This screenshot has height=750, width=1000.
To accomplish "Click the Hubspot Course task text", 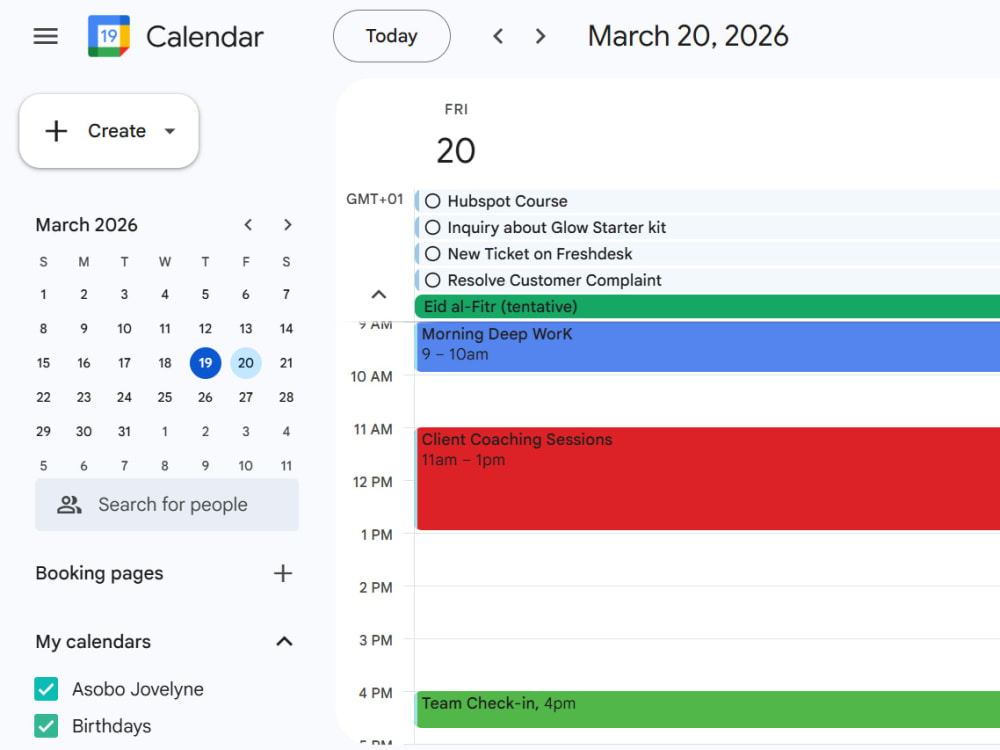I will (x=508, y=202).
